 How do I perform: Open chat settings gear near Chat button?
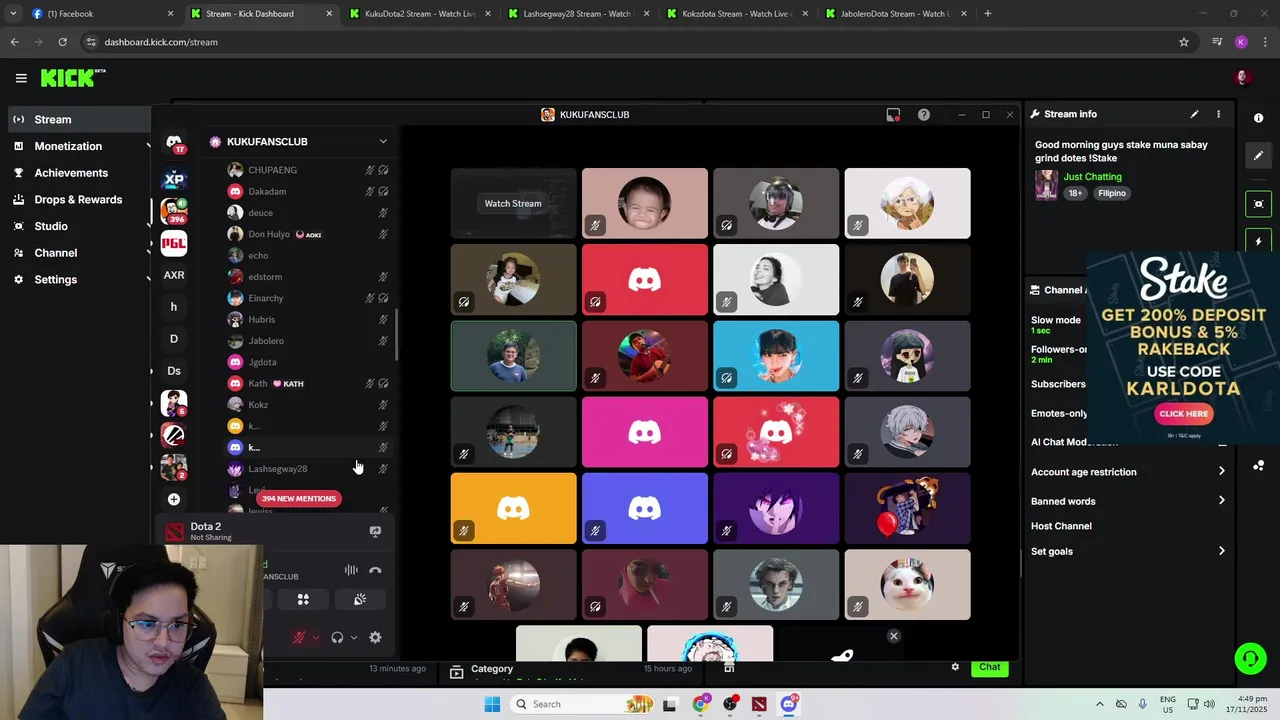tap(955, 667)
